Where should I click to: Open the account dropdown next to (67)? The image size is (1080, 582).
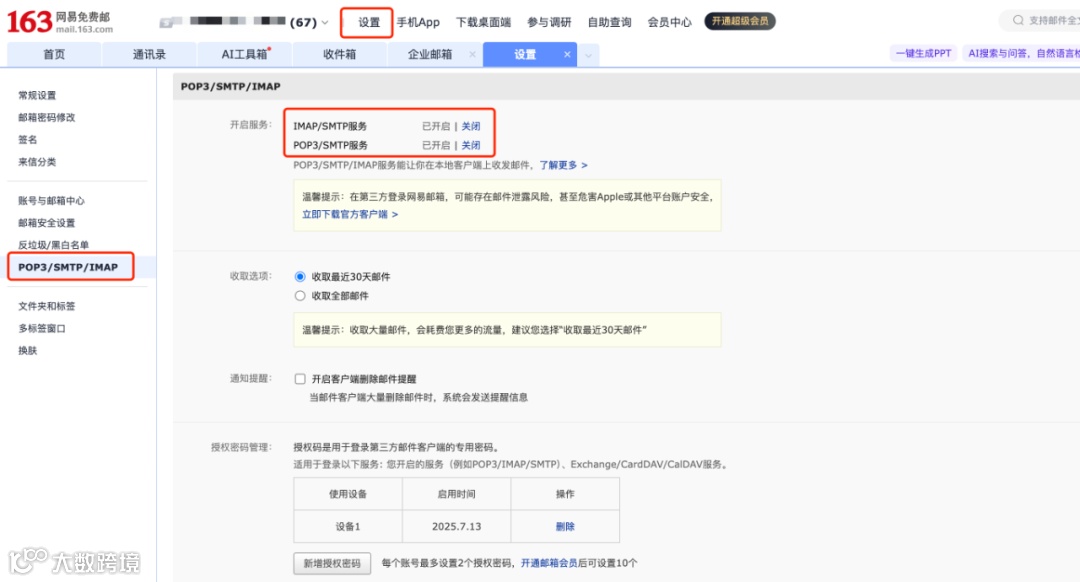coord(325,23)
